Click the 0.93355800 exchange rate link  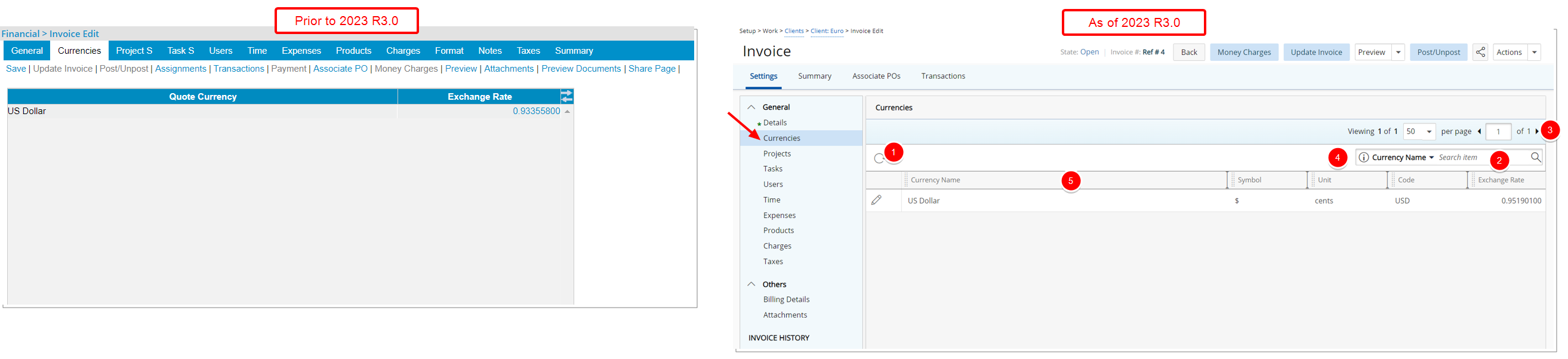coord(536,111)
